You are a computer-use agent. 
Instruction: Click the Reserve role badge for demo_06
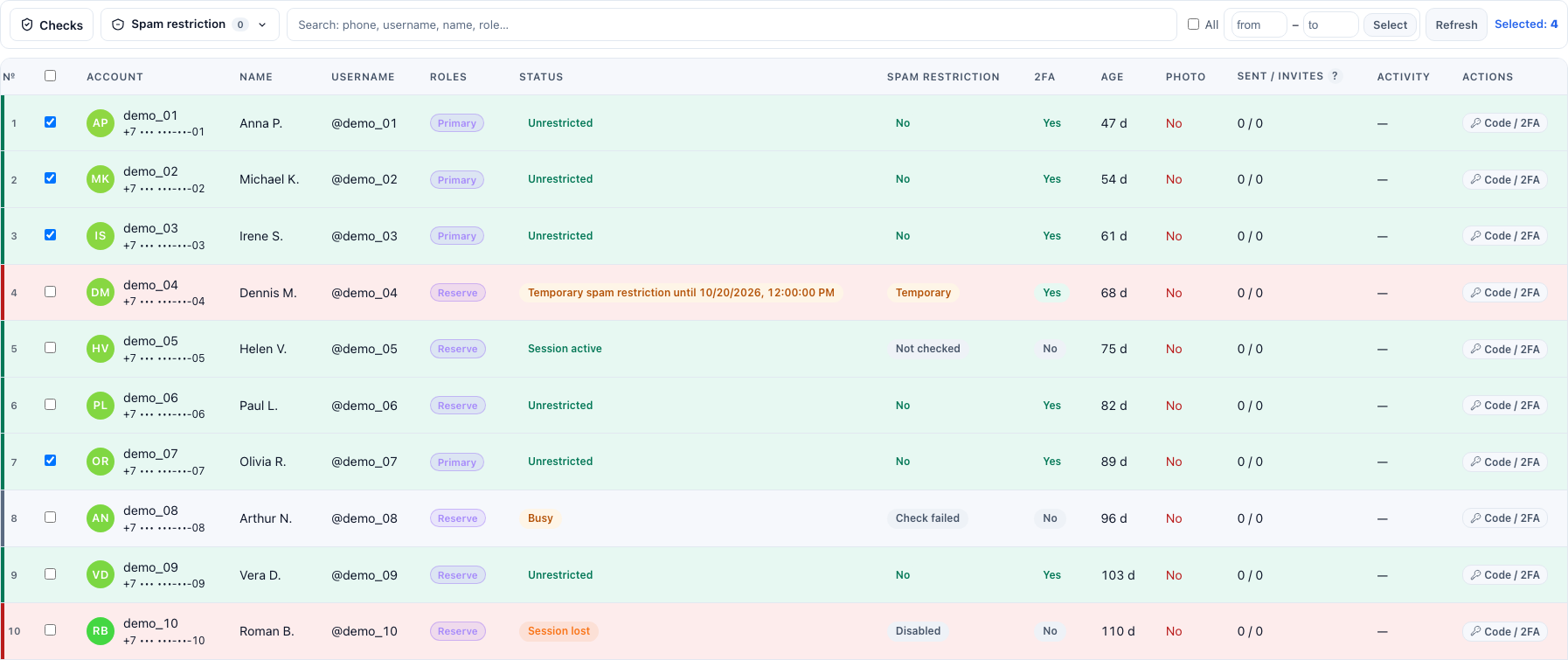click(458, 406)
